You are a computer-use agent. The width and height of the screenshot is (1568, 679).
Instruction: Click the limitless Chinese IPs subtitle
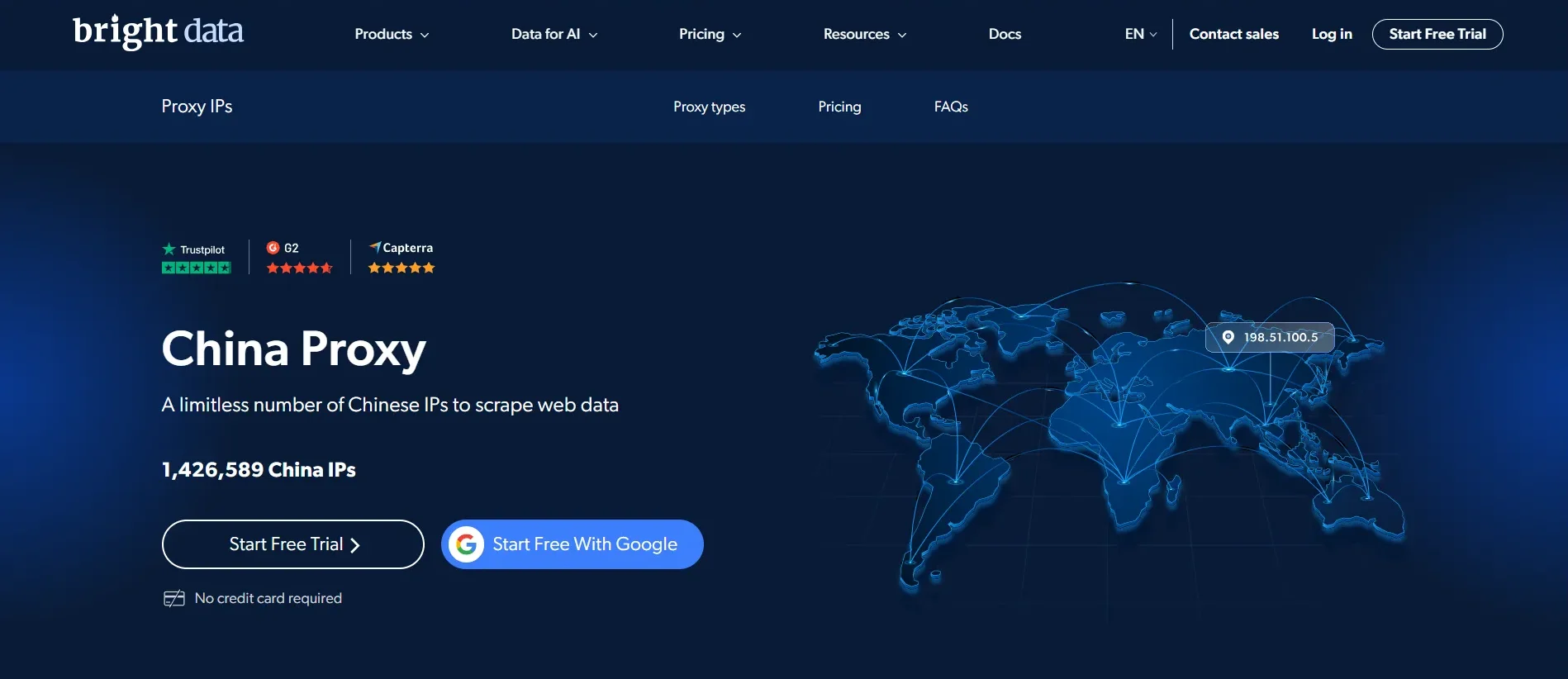[390, 405]
